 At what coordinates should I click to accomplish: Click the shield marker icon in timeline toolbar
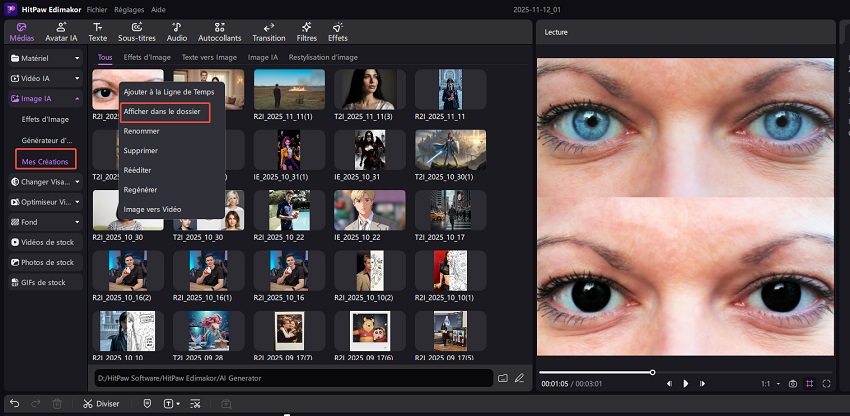pos(147,404)
